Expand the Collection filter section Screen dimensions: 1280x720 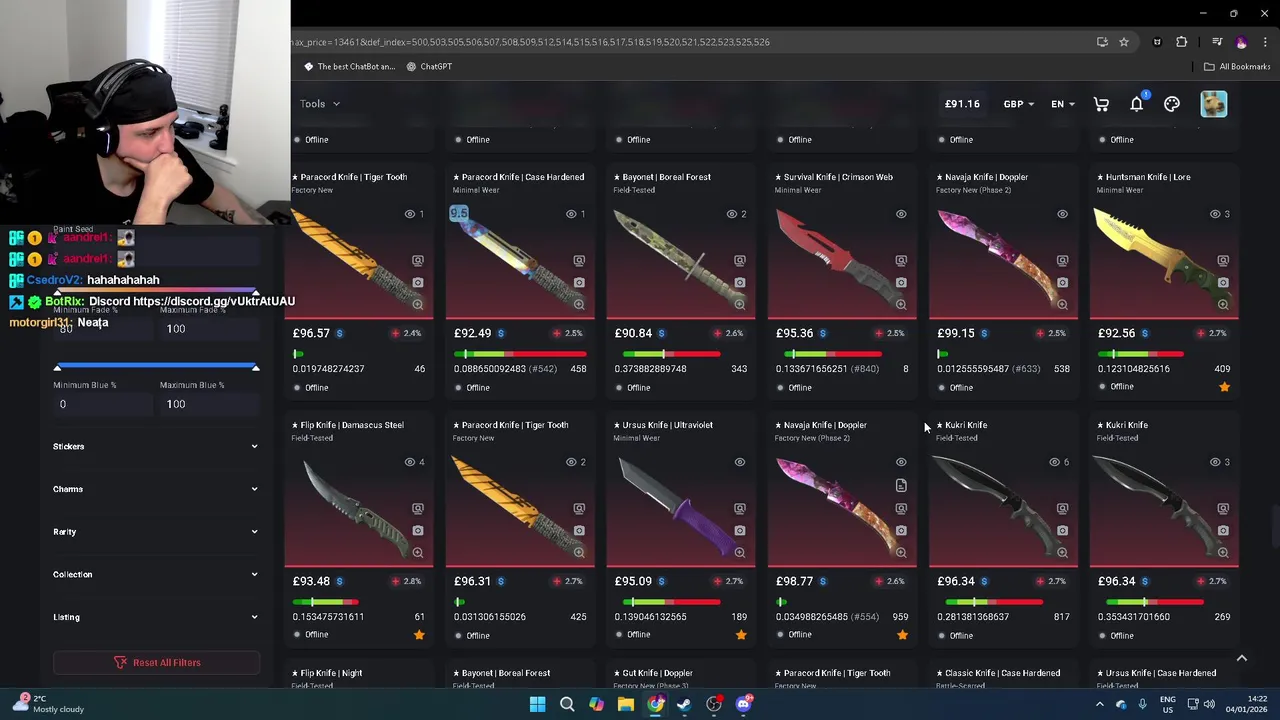tap(155, 574)
